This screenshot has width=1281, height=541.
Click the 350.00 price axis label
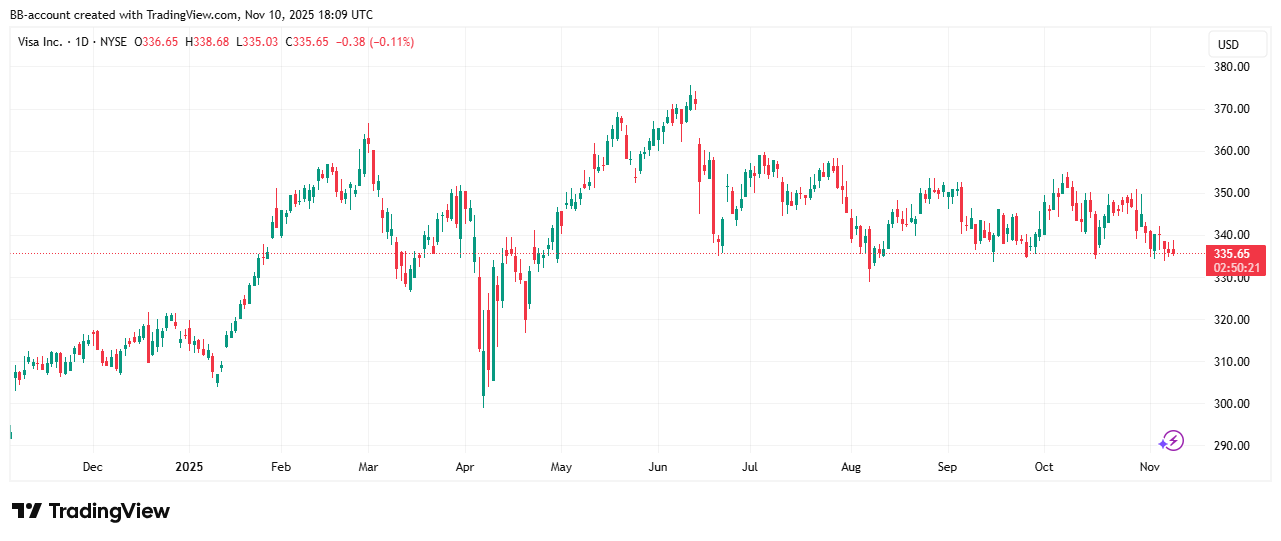pyautogui.click(x=1230, y=193)
